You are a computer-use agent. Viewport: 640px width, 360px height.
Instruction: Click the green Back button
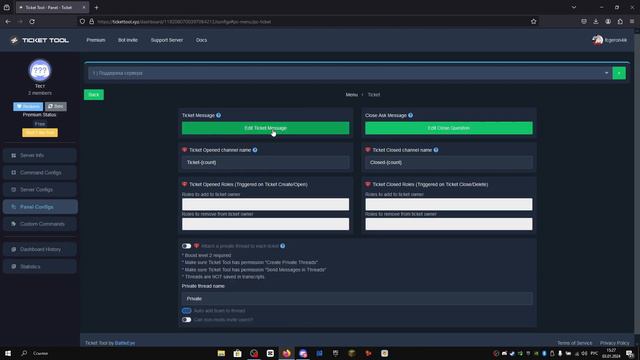point(94,95)
